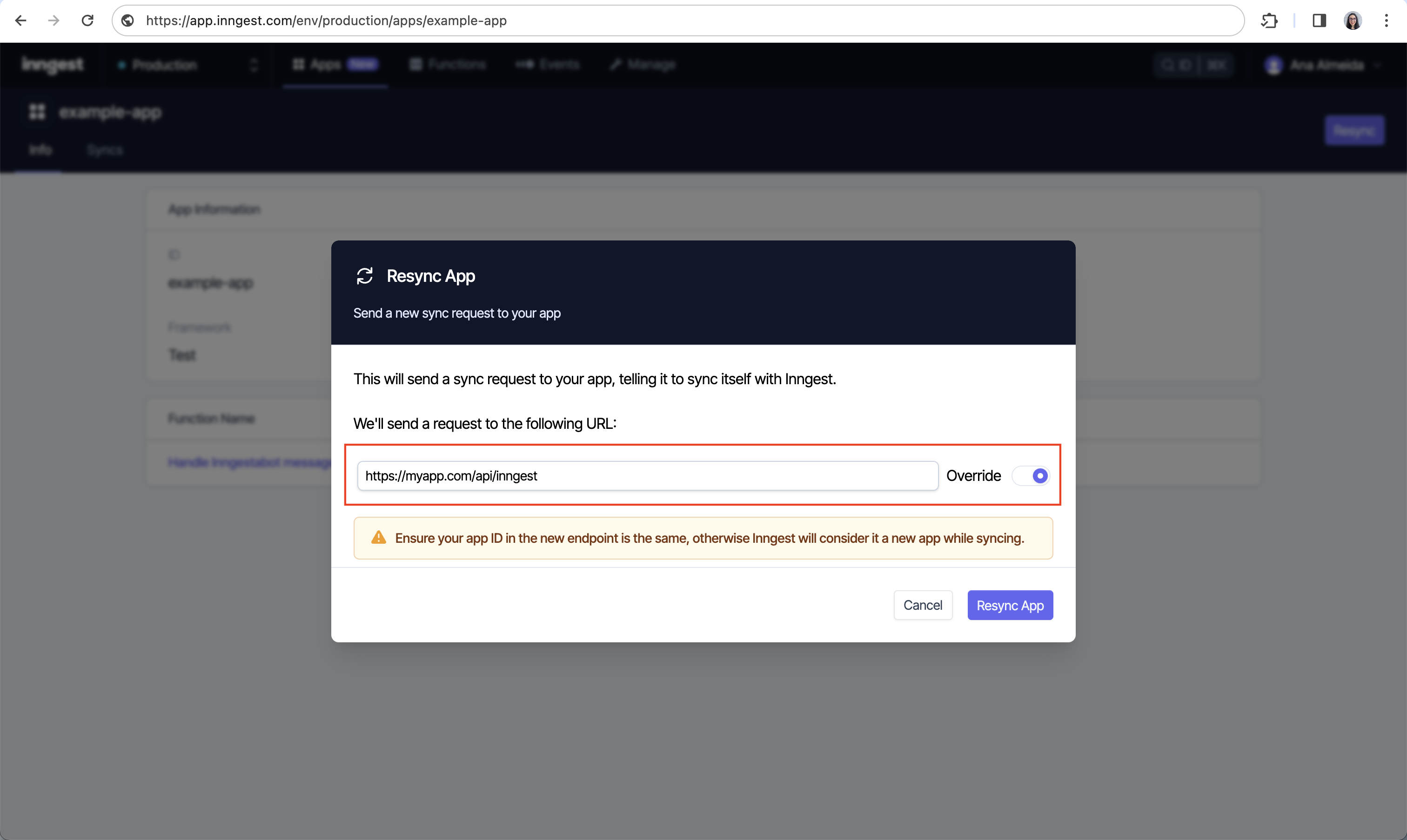Viewport: 1407px width, 840px height.
Task: Switch to the Syncs tab
Action: (x=104, y=150)
